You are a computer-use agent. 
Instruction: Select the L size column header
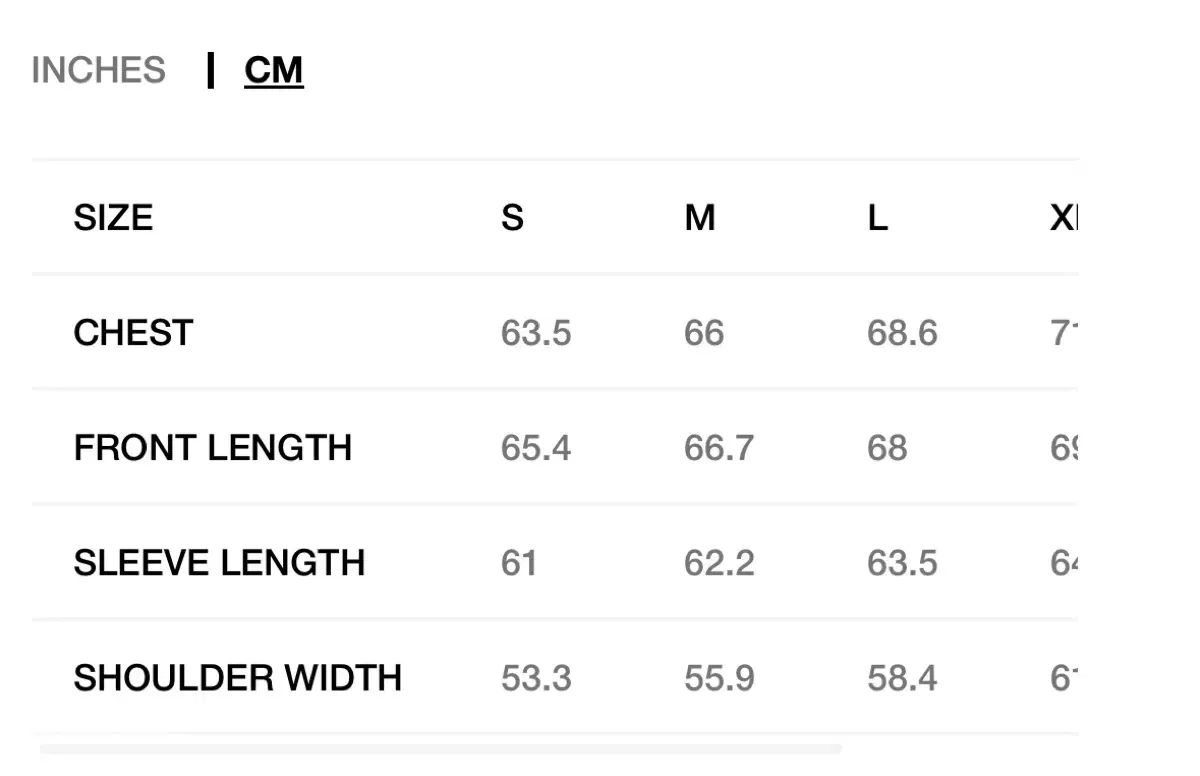(877, 217)
